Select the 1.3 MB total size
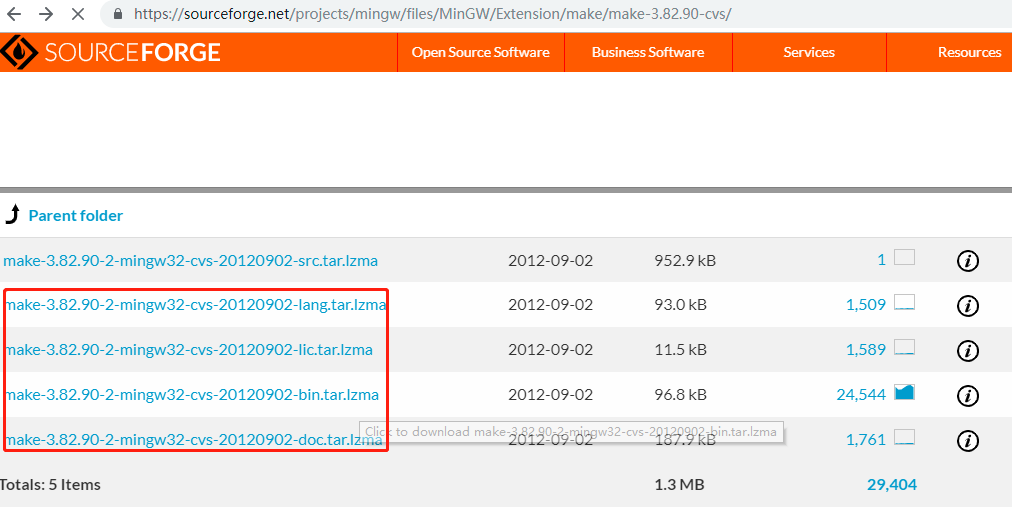 (679, 484)
